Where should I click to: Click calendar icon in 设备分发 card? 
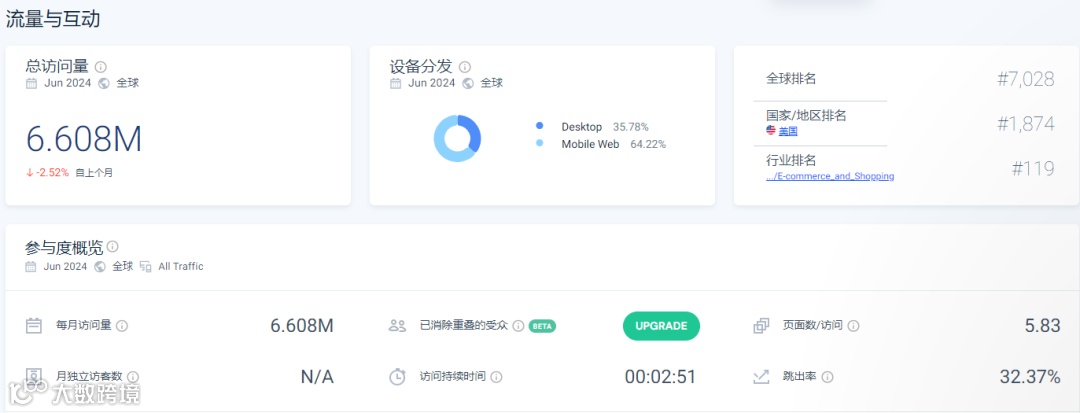(395, 83)
